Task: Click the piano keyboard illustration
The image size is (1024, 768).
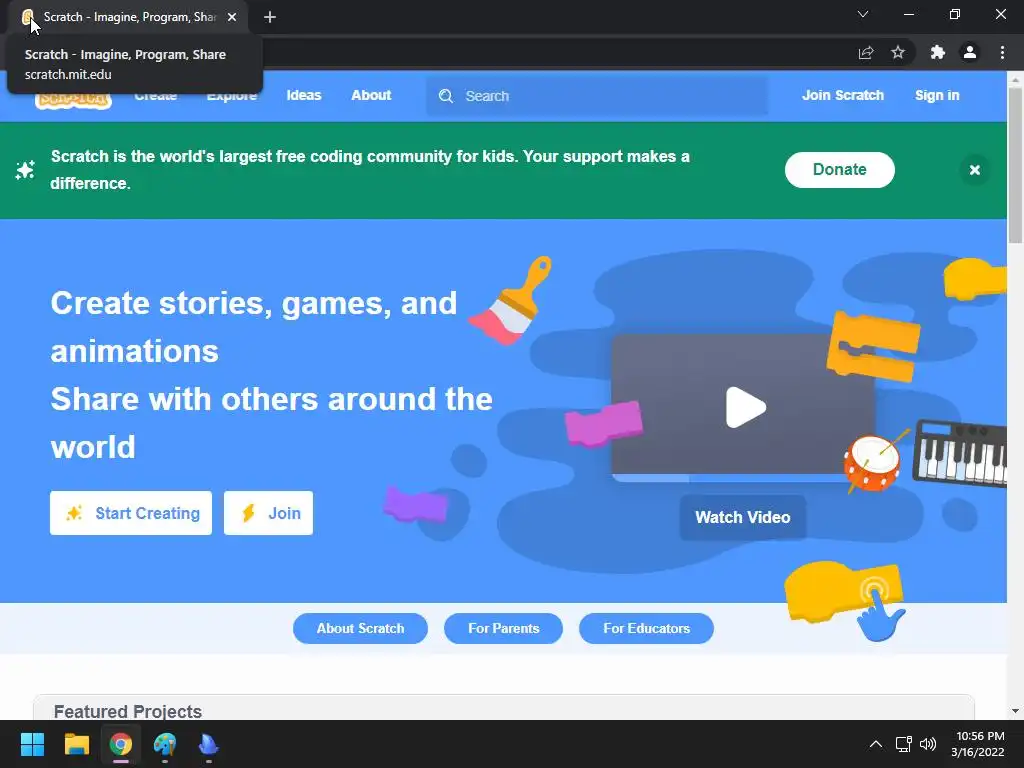Action: tap(960, 453)
